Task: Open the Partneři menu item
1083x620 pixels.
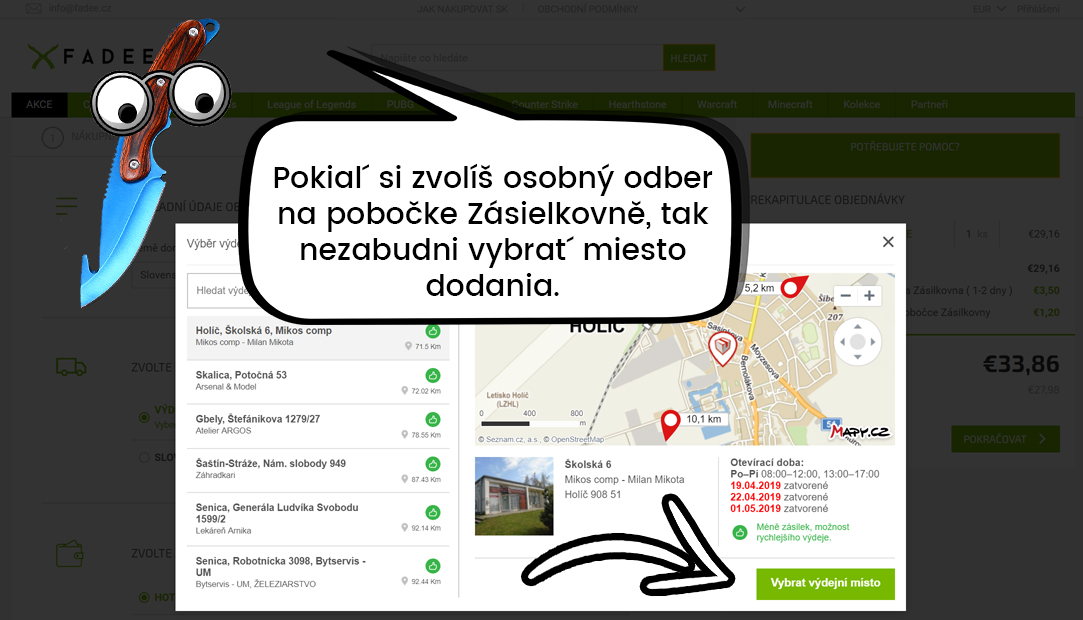Action: pos(929,104)
